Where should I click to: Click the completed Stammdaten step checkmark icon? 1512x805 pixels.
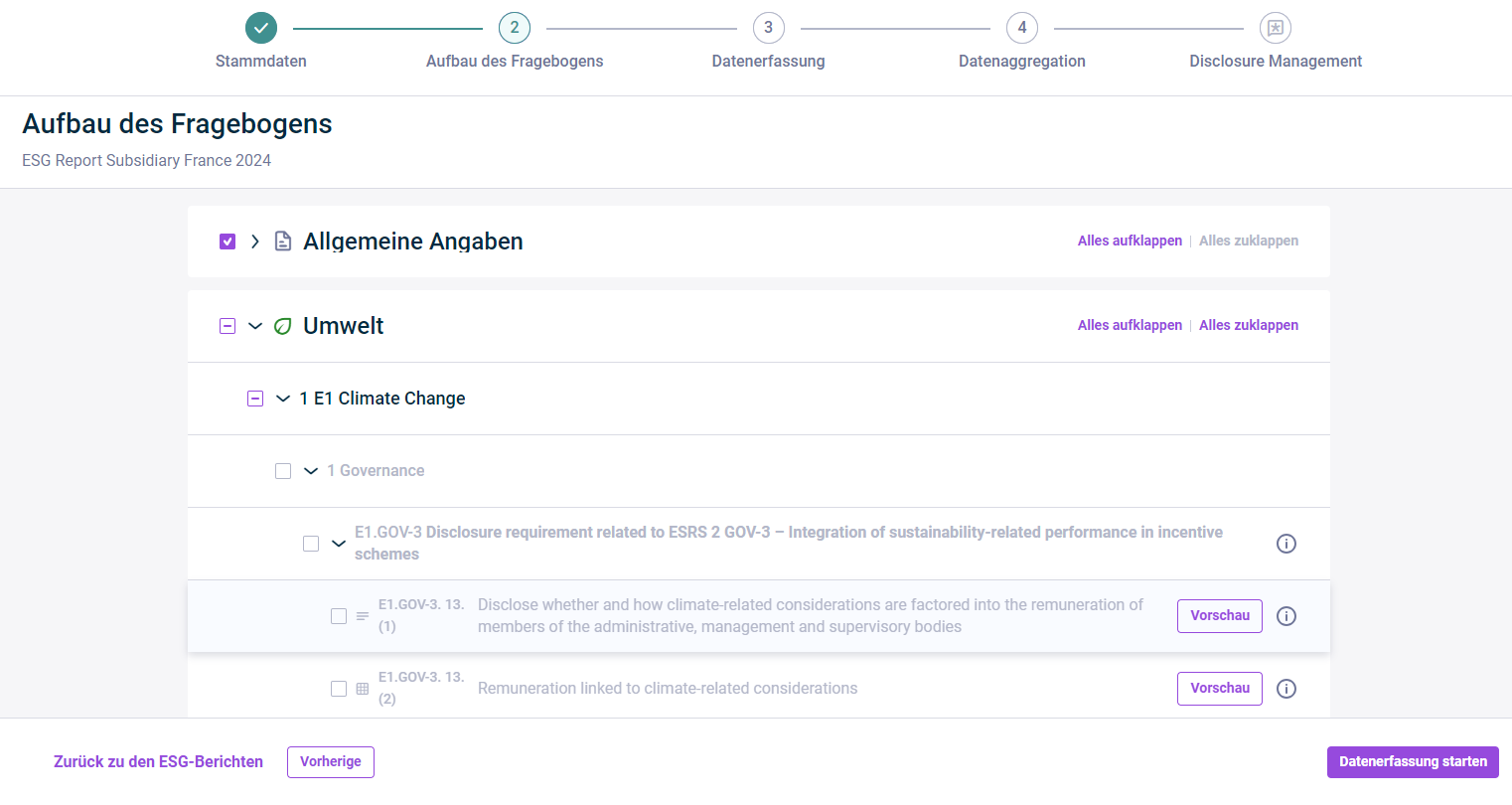pos(261,28)
